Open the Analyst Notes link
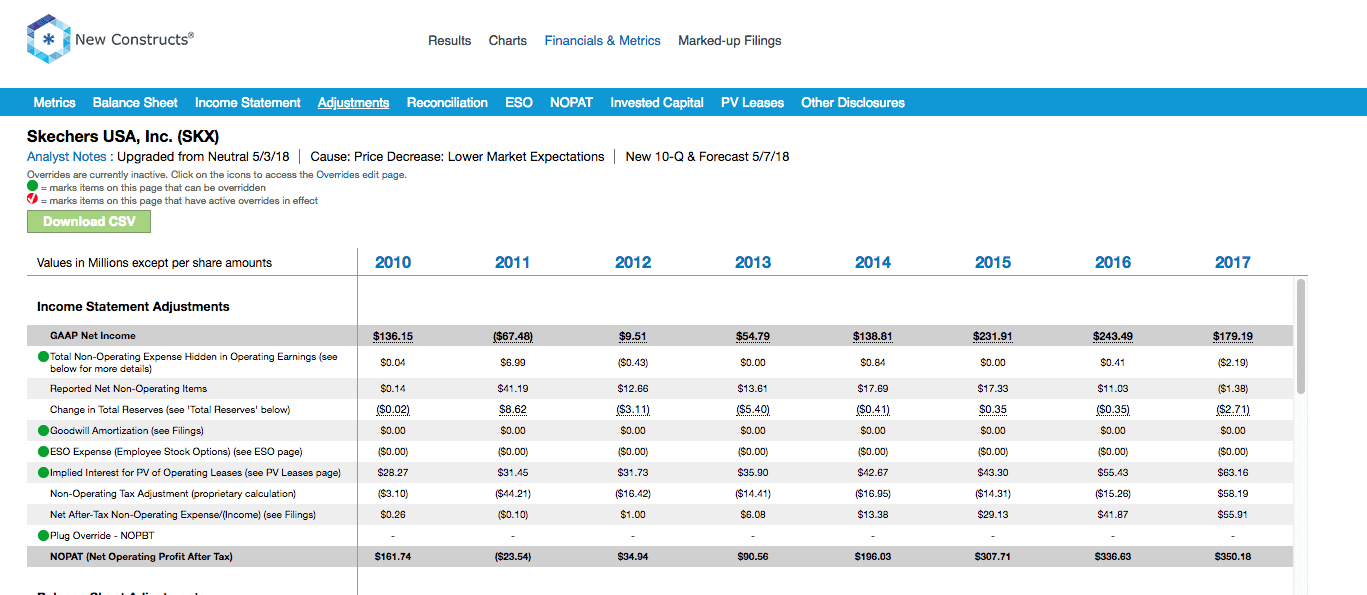This screenshot has height=595, width=1367. pos(68,157)
